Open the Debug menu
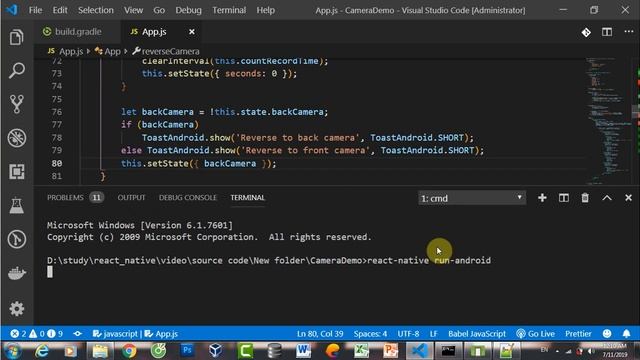The image size is (640, 360). [x=189, y=10]
